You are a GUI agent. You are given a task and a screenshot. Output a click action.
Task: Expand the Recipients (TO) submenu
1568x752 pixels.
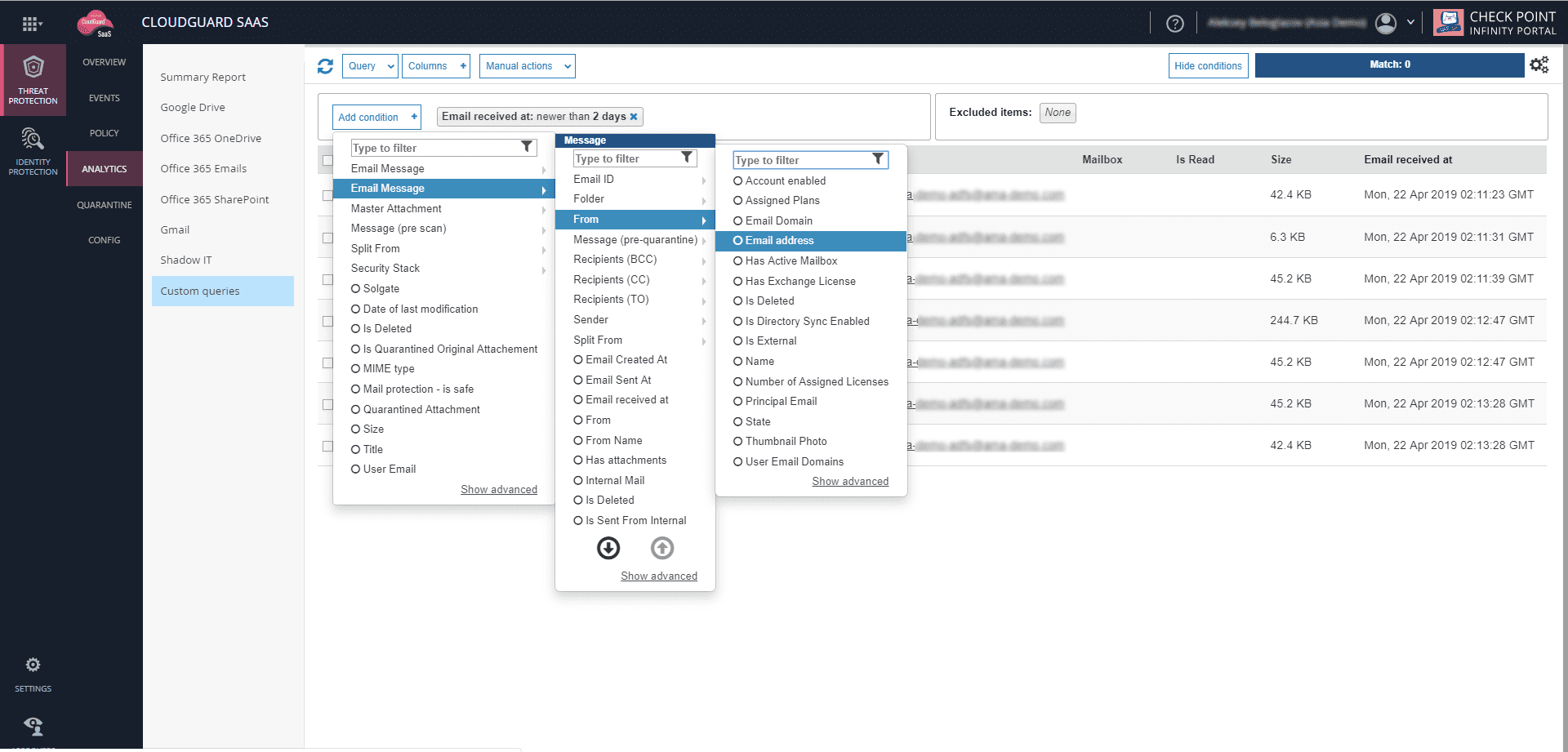tap(635, 300)
